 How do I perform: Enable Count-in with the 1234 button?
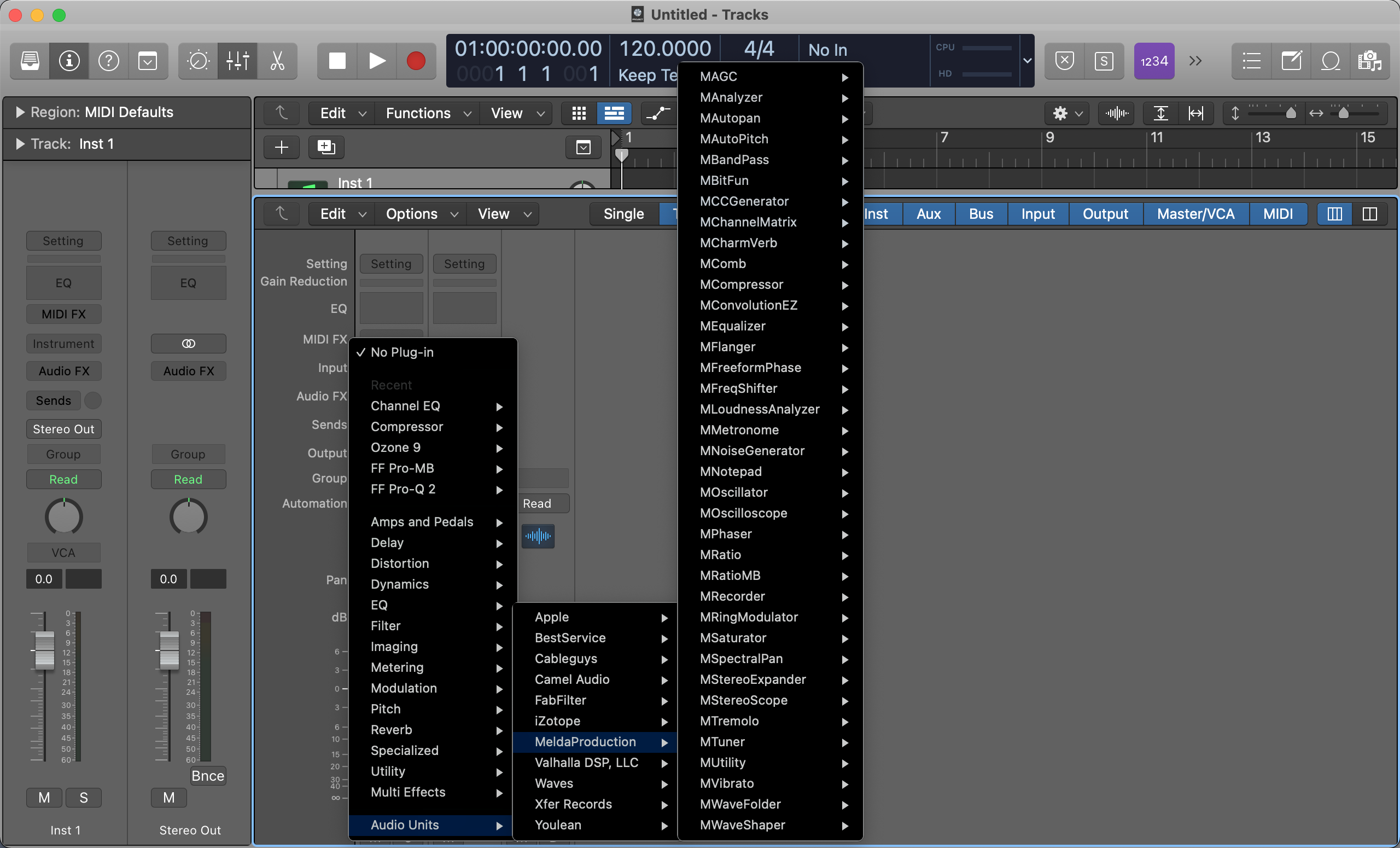(1154, 61)
